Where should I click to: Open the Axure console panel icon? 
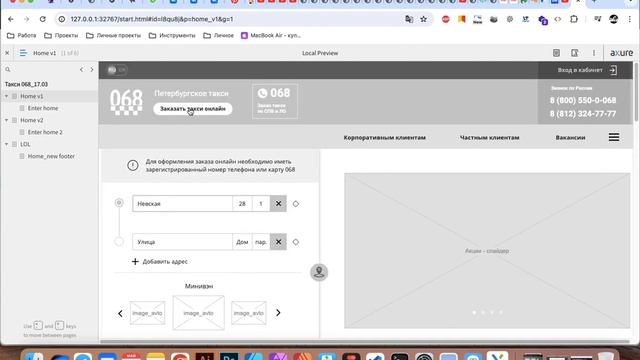(x=574, y=53)
